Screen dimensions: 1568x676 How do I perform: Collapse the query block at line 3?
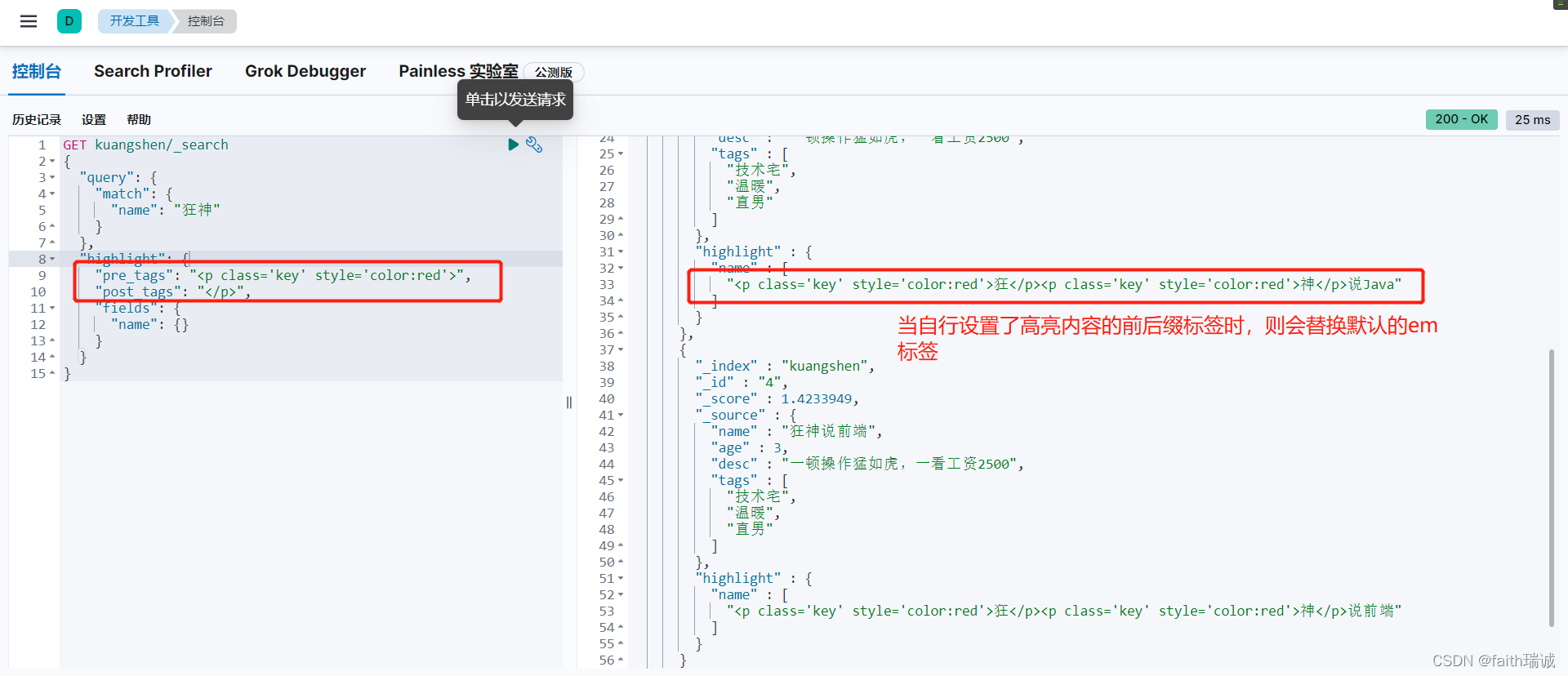(x=52, y=178)
